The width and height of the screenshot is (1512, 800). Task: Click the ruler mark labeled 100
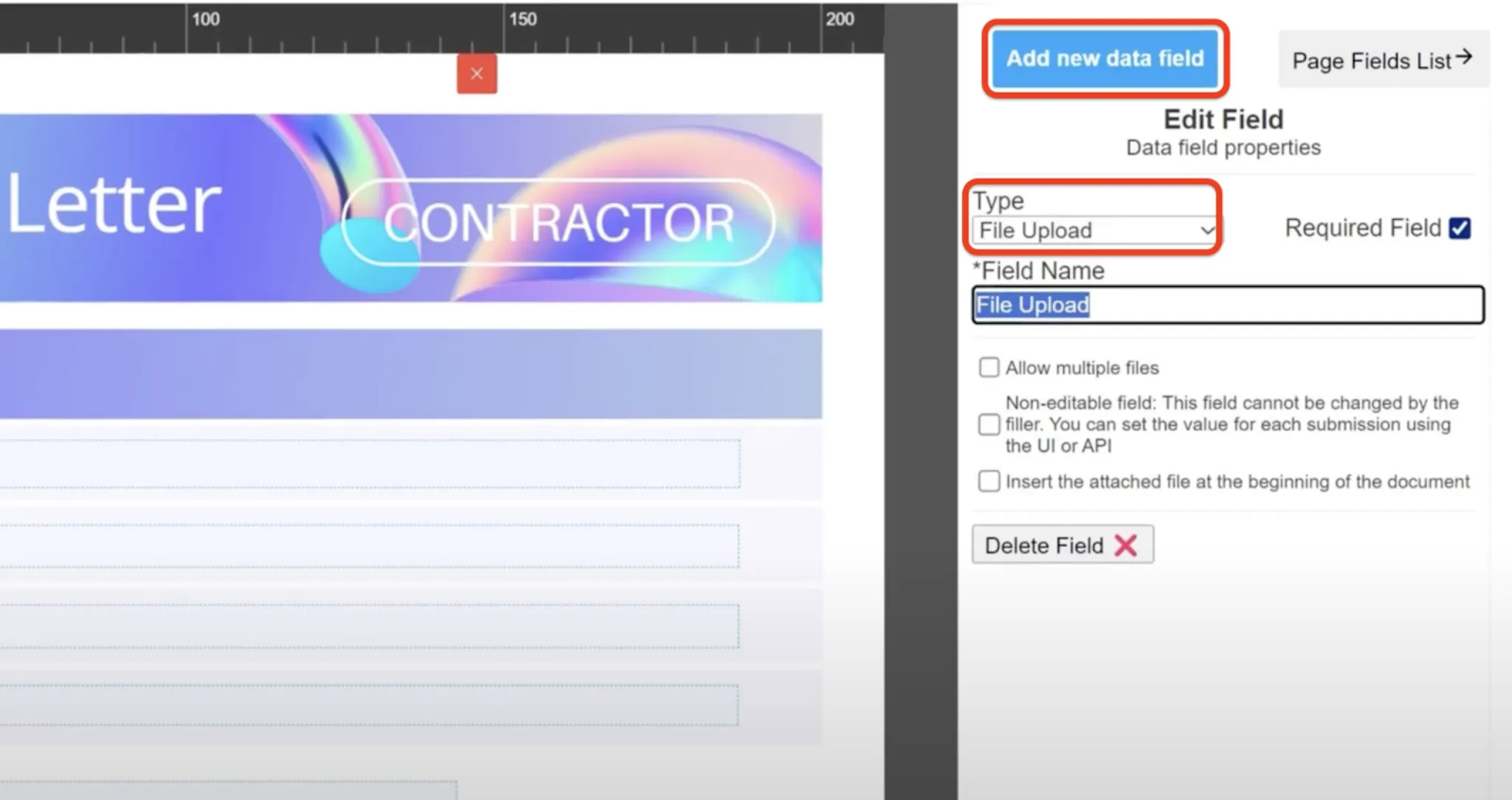[x=206, y=18]
